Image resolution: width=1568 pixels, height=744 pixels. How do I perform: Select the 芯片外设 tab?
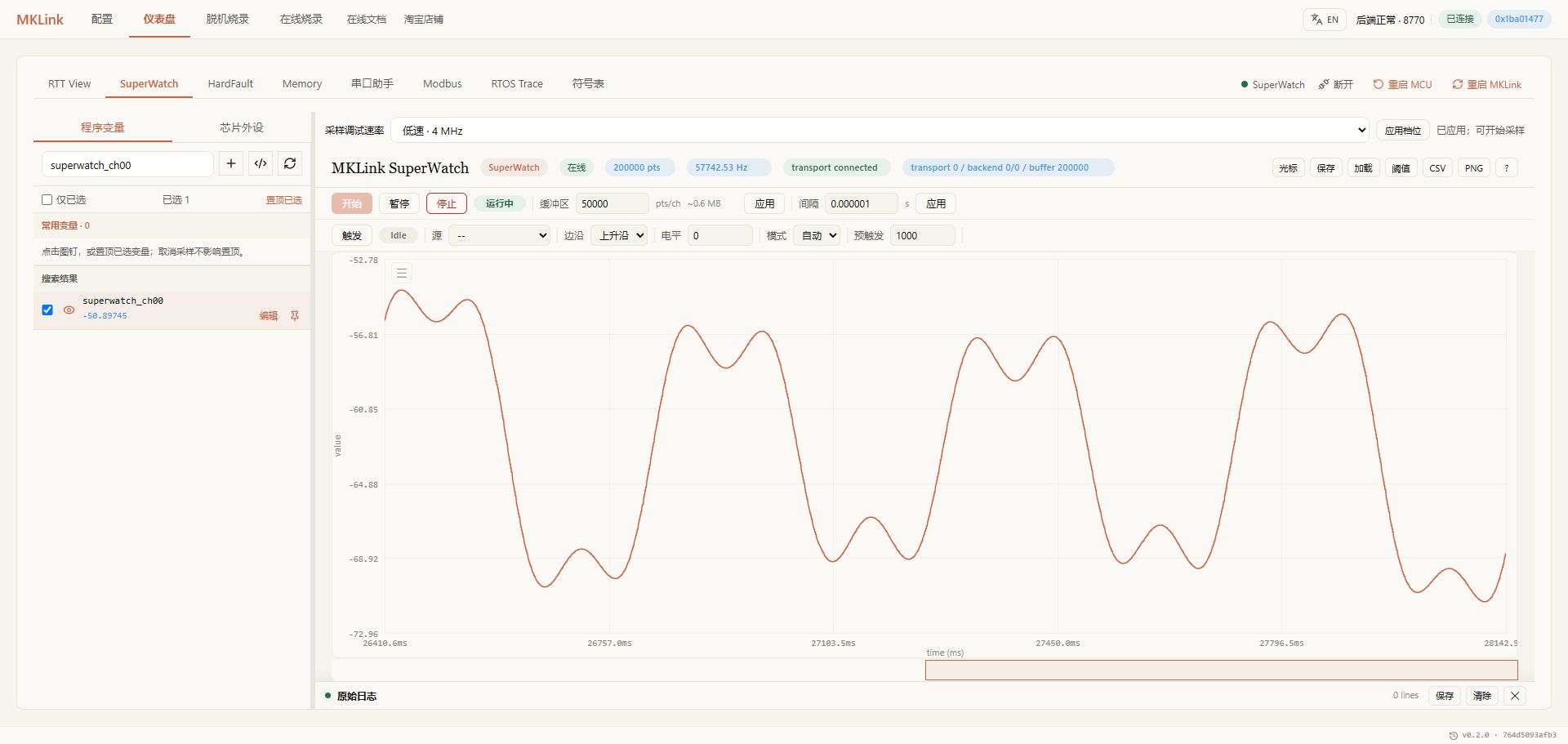242,127
